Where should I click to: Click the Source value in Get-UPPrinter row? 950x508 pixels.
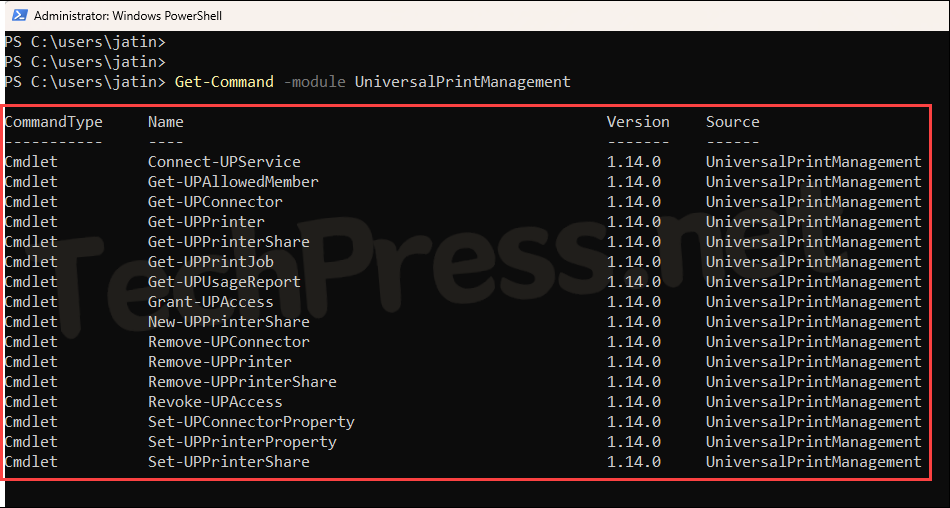pos(813,222)
